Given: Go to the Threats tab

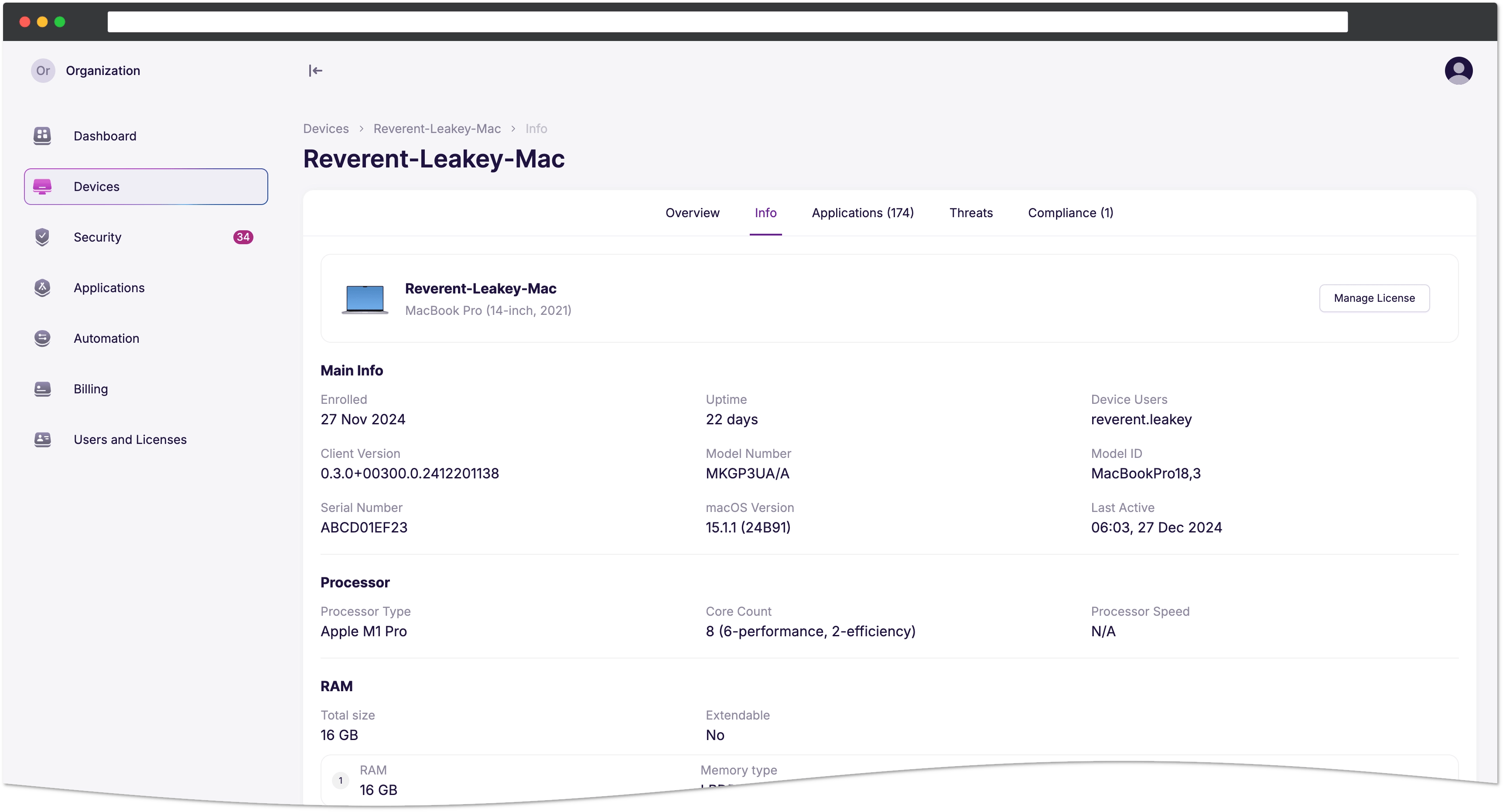Looking at the screenshot, I should [x=971, y=213].
